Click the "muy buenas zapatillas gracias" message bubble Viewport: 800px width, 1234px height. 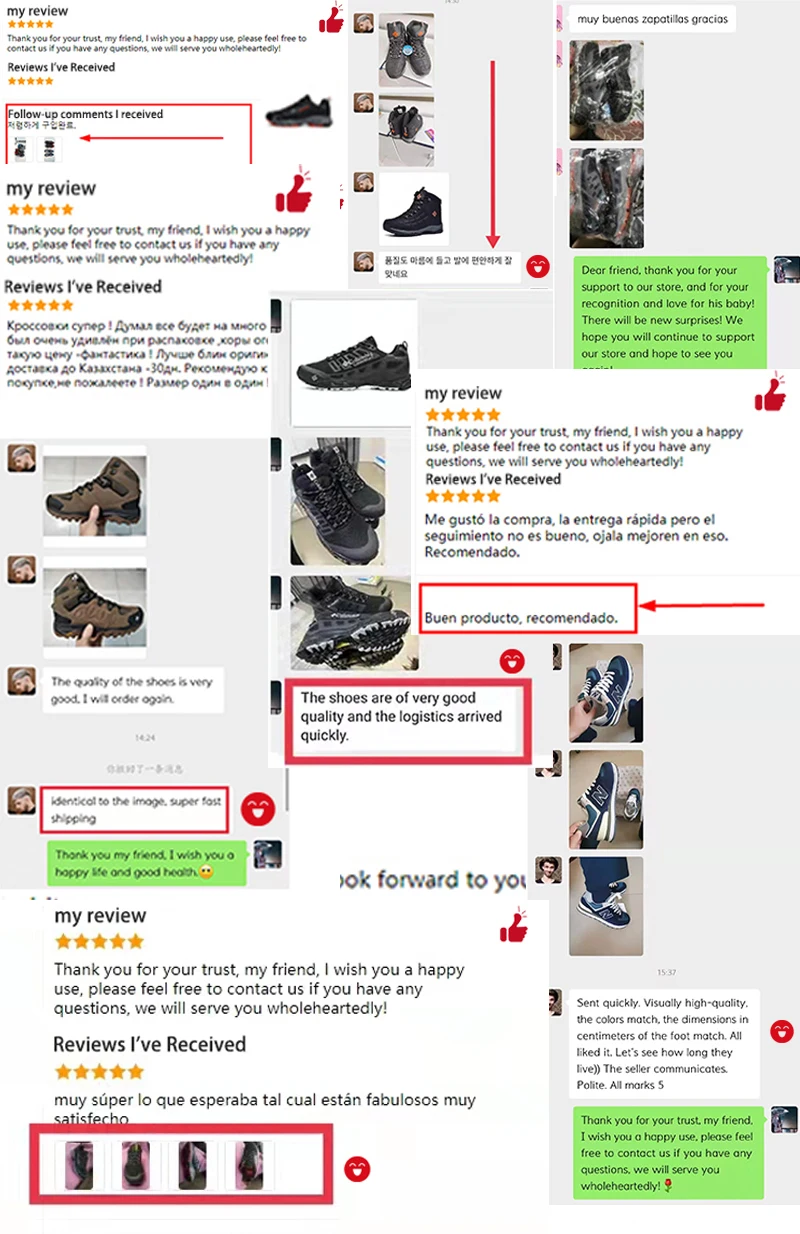(x=653, y=18)
